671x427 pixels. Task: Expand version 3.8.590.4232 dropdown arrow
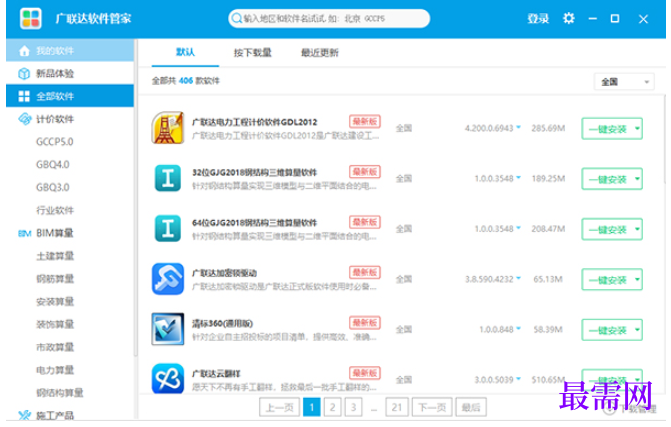(519, 278)
